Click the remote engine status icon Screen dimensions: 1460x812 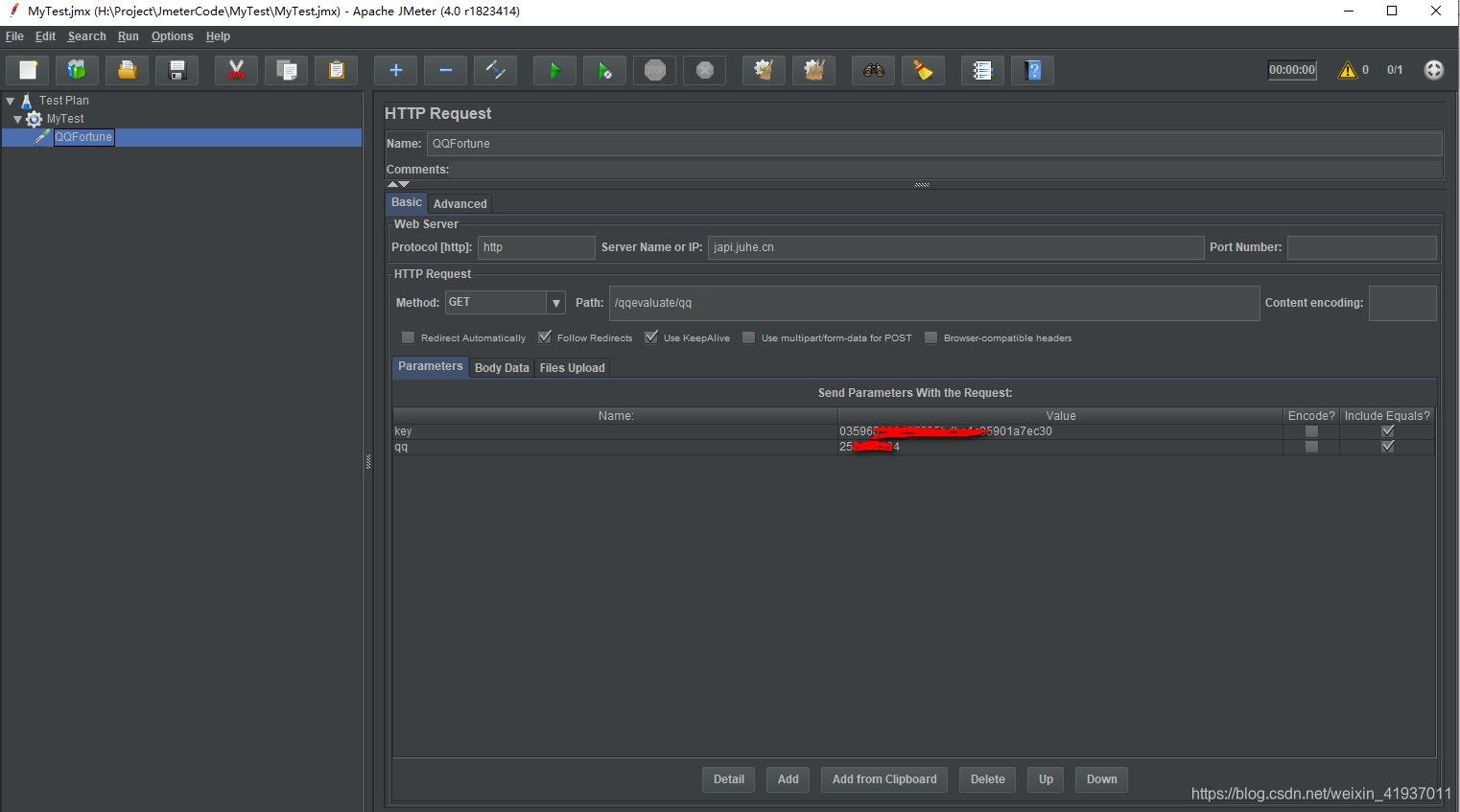pyautogui.click(x=1433, y=70)
